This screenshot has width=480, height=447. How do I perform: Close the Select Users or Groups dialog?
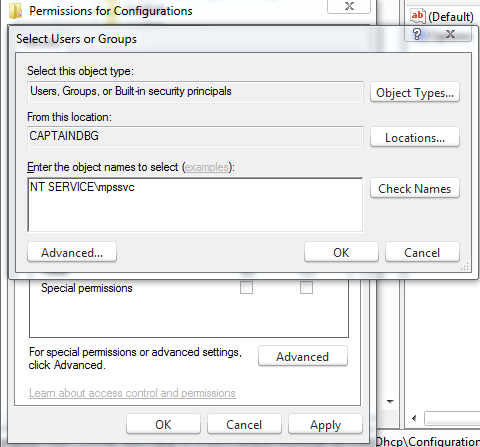(x=450, y=34)
